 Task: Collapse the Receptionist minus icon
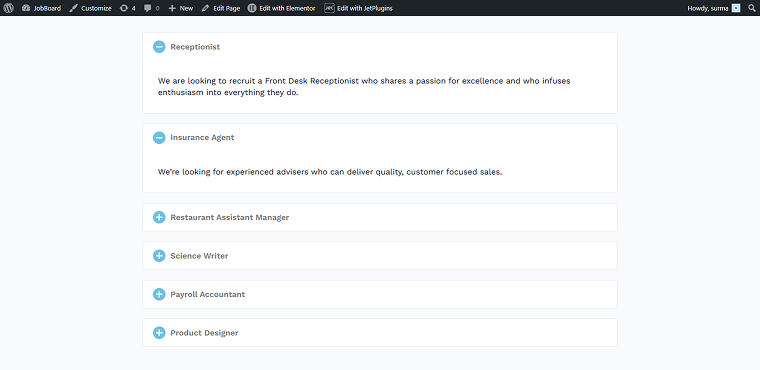click(159, 47)
